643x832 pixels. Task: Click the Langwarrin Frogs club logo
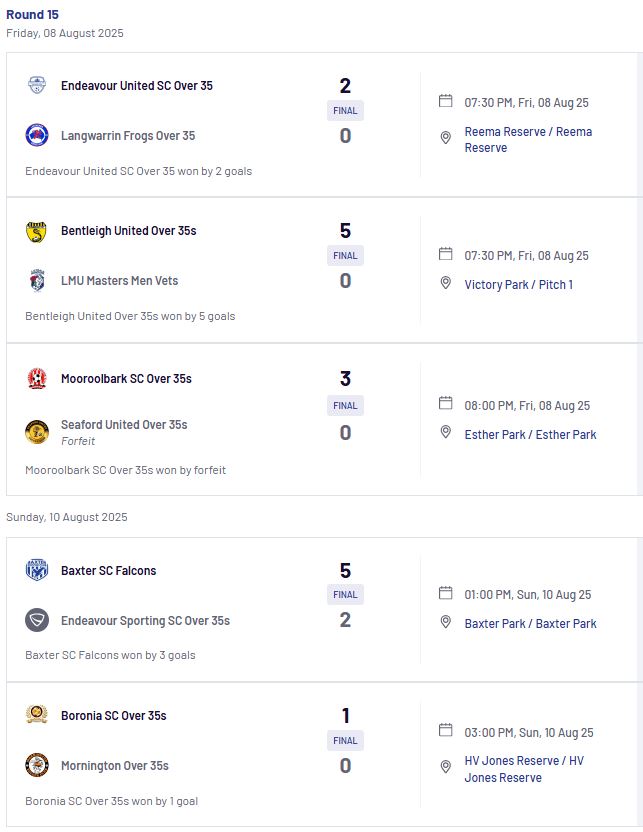pos(37,135)
